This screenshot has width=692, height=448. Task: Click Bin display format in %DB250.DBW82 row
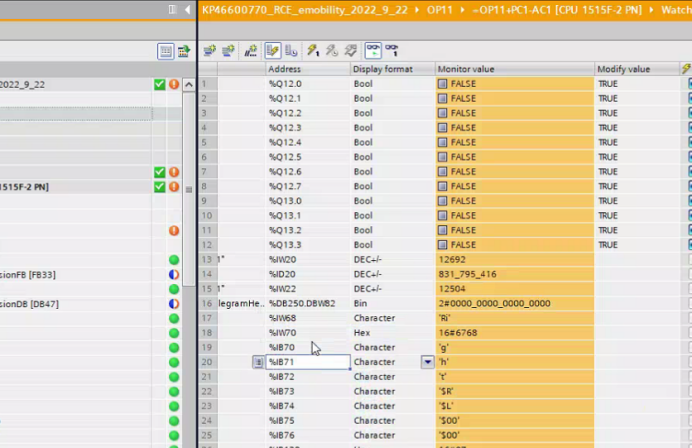tap(392, 303)
